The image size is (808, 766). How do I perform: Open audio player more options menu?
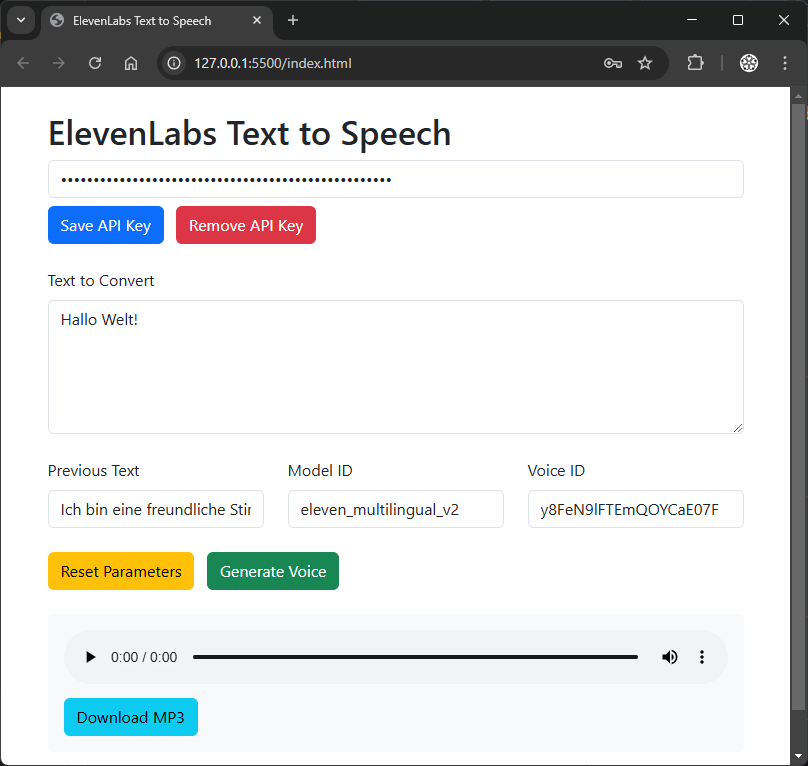[701, 657]
